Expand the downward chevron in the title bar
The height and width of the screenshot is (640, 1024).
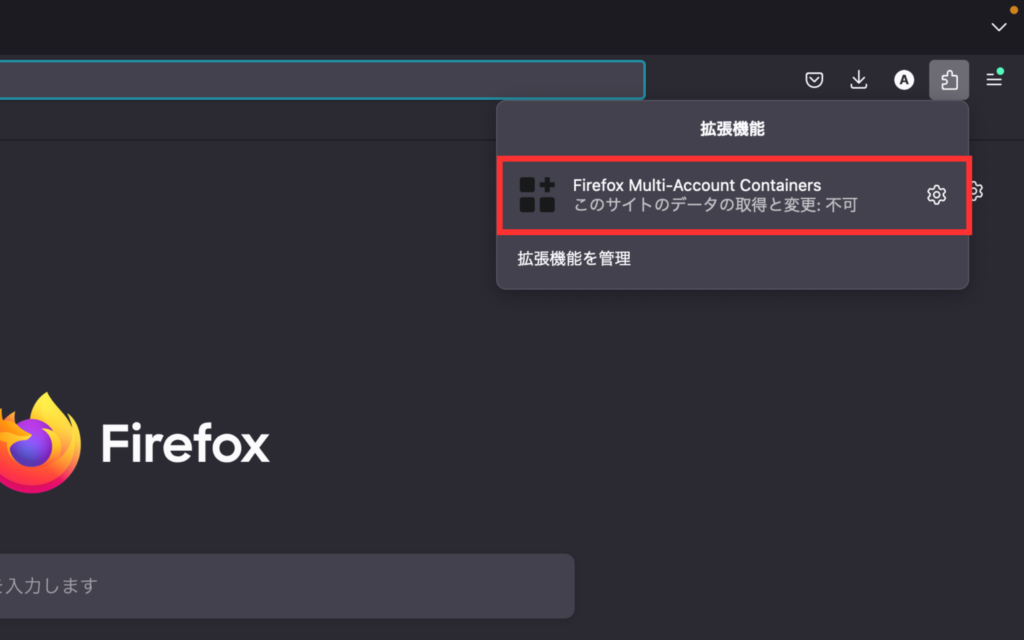998,28
